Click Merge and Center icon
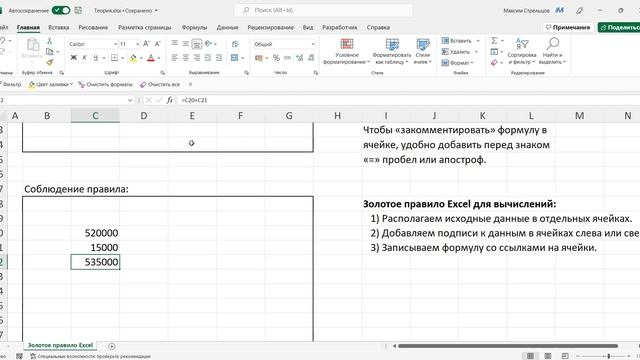The image size is (640, 360). [x=234, y=58]
